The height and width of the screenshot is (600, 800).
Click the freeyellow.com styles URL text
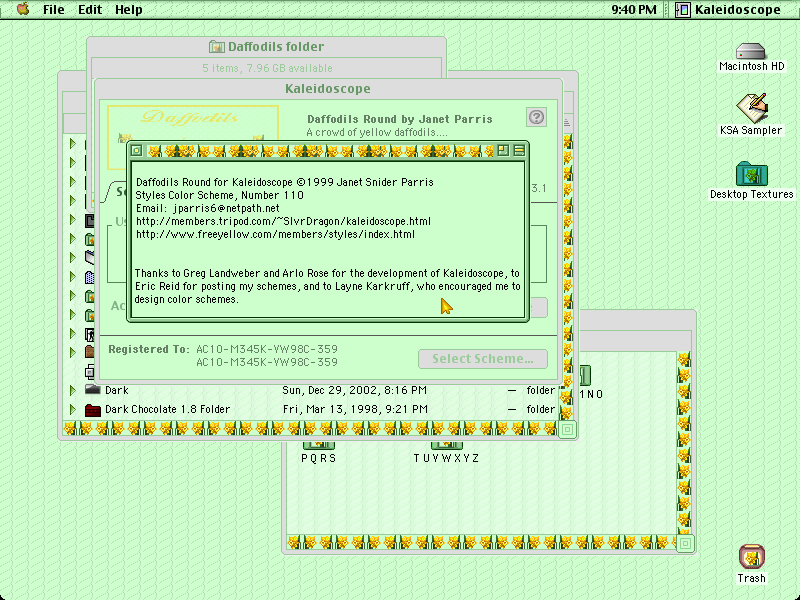click(275, 234)
